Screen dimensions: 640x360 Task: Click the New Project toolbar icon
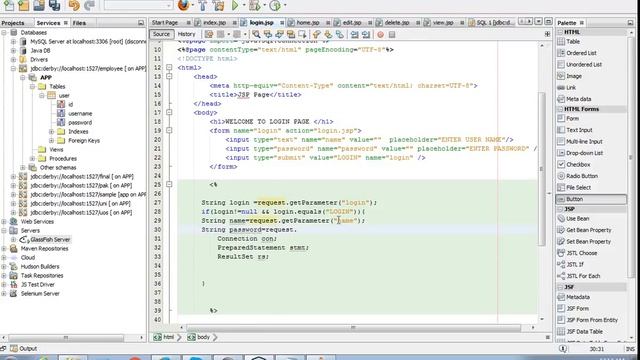(x=24, y=5)
